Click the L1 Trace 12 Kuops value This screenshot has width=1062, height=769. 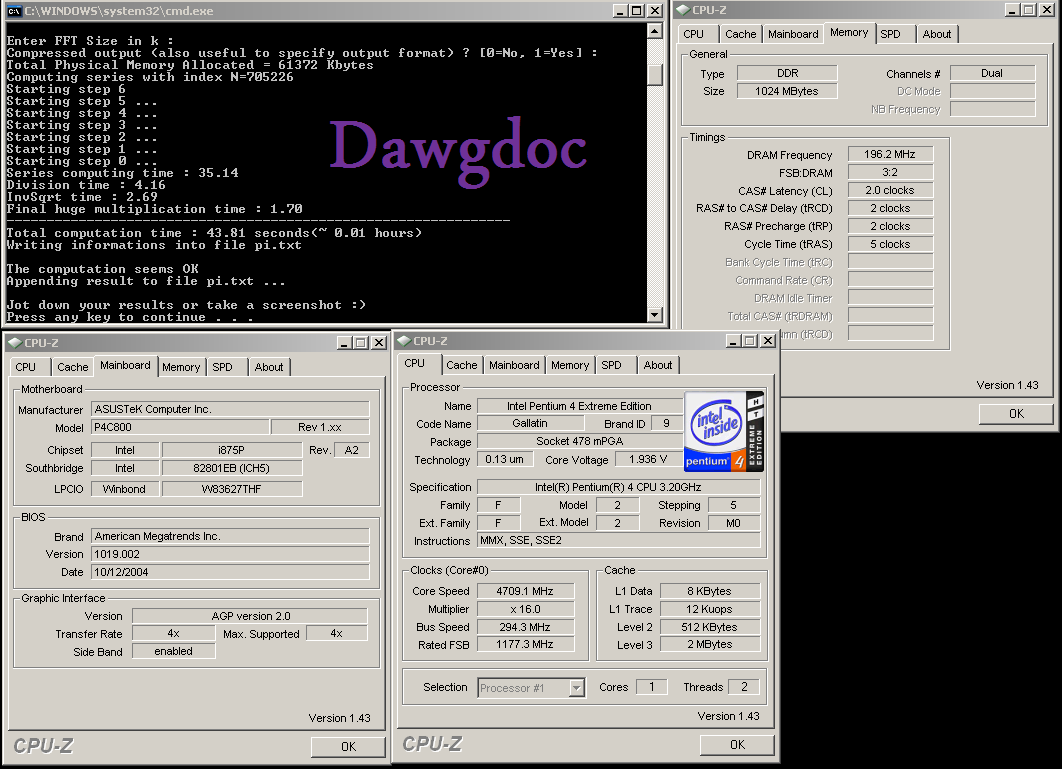(x=710, y=609)
